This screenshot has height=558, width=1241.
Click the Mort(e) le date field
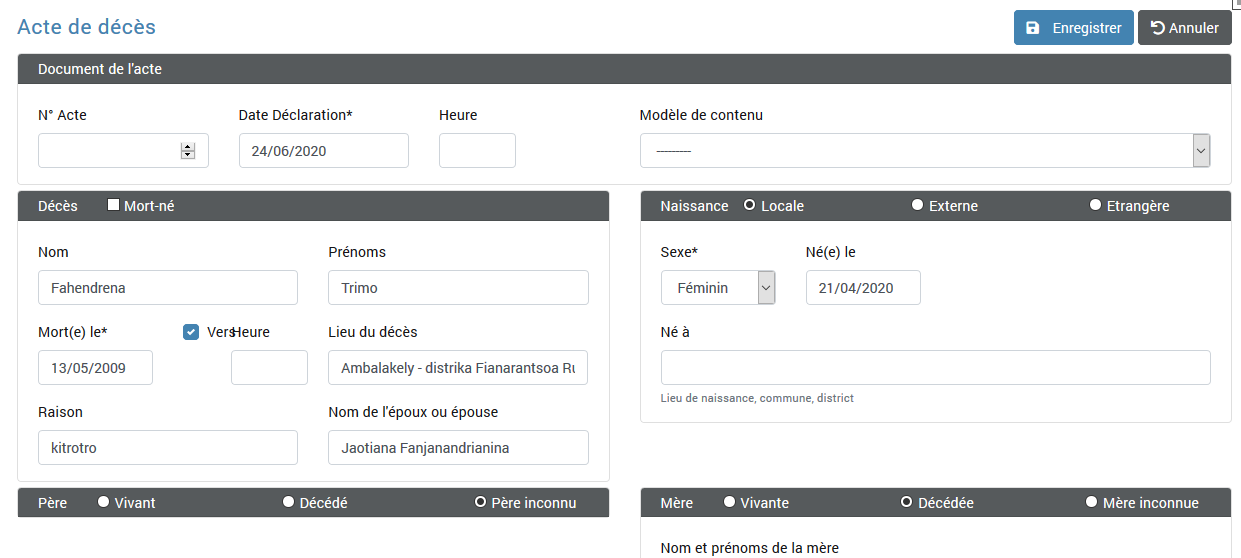click(x=95, y=368)
